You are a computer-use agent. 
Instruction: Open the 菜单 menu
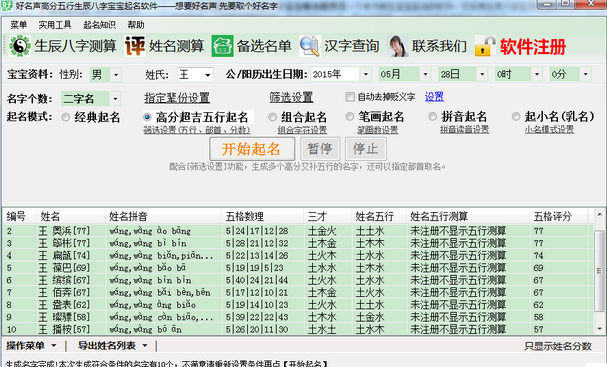click(x=19, y=25)
